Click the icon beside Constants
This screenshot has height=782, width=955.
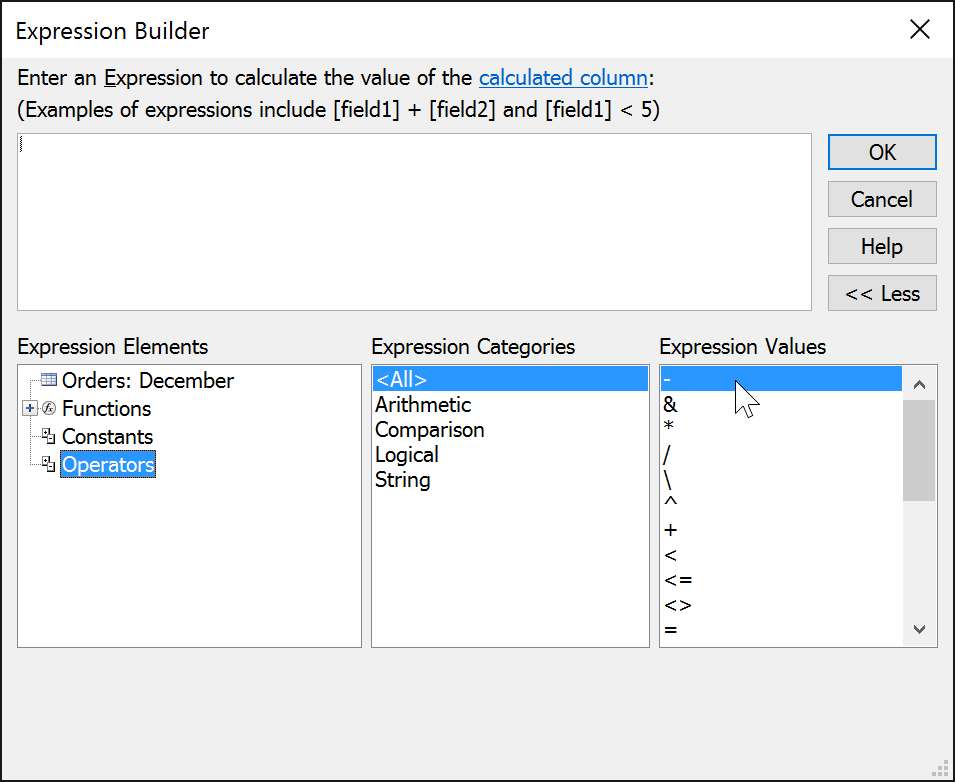48,436
